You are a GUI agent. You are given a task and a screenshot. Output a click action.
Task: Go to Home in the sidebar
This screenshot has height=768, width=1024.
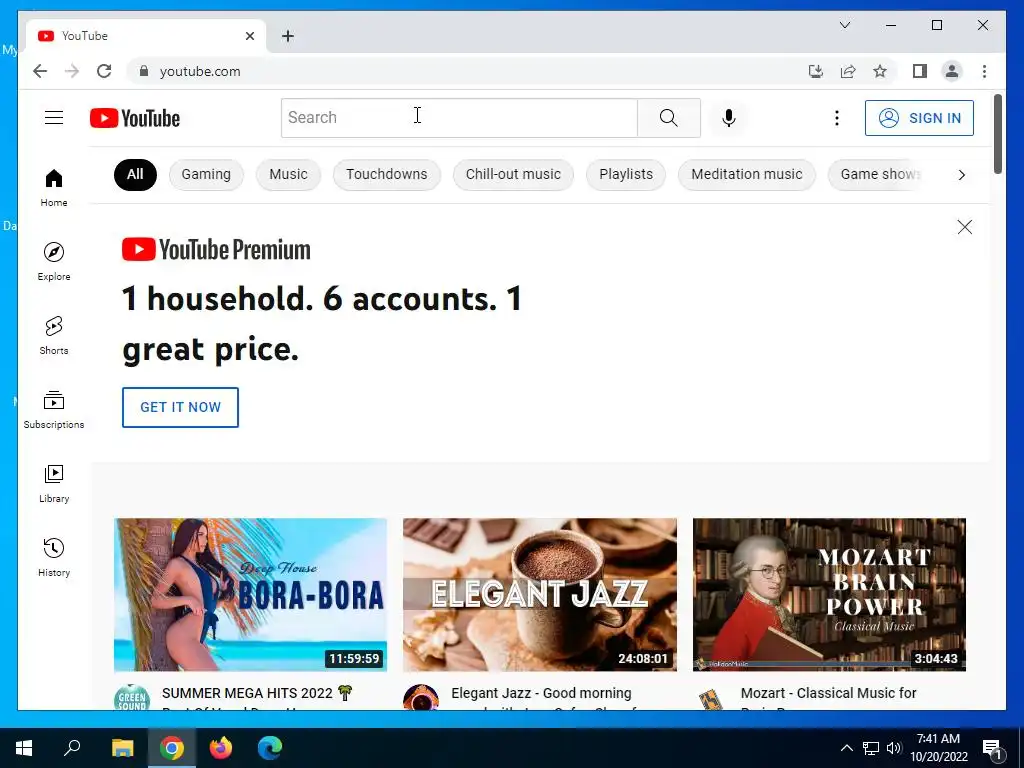(54, 188)
